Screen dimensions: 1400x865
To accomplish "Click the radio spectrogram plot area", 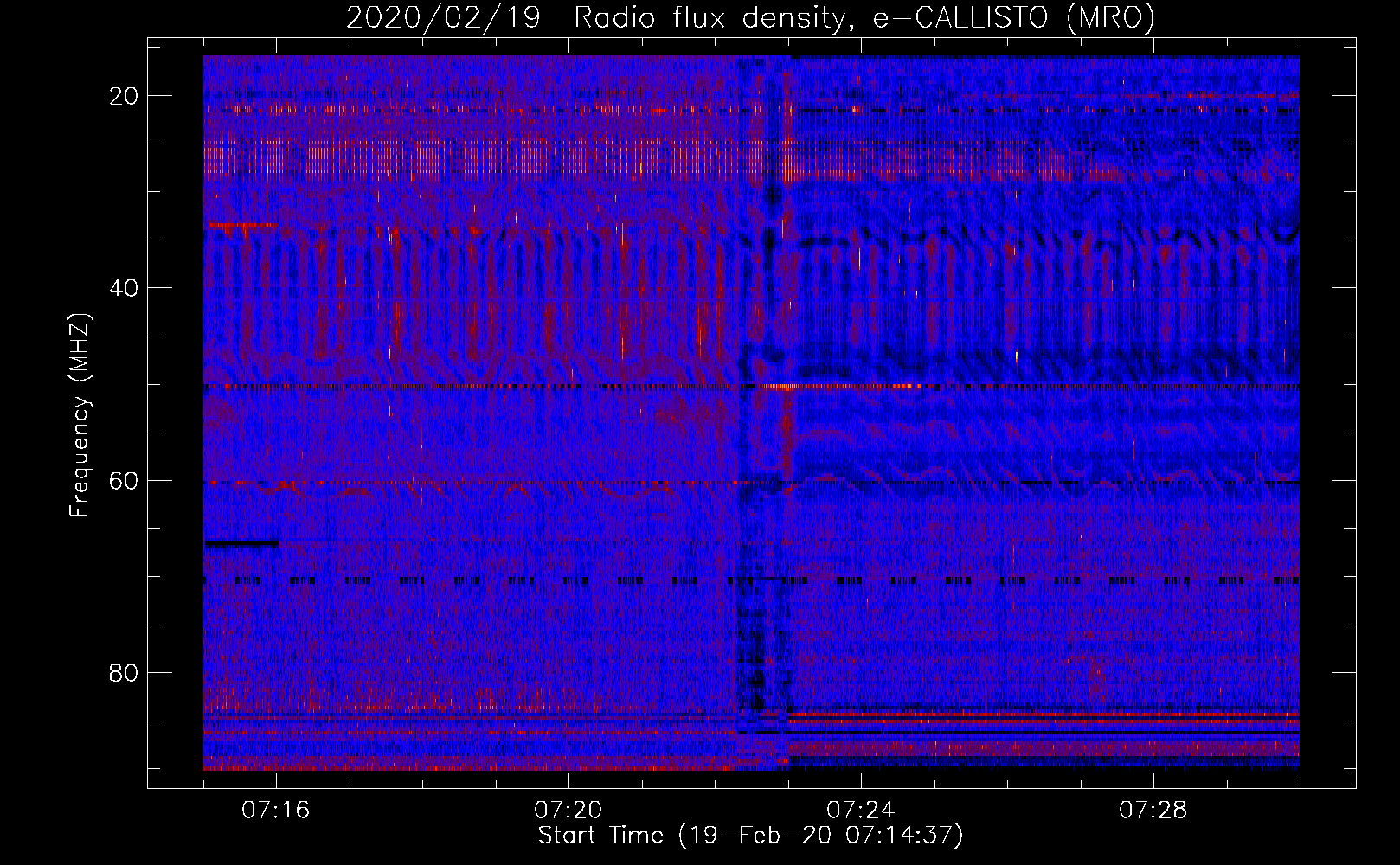I will pyautogui.click(x=751, y=413).
